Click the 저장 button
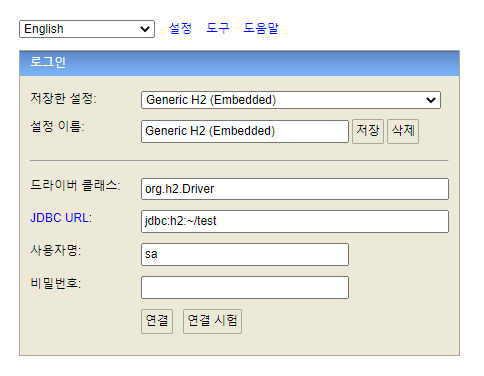 (x=368, y=131)
